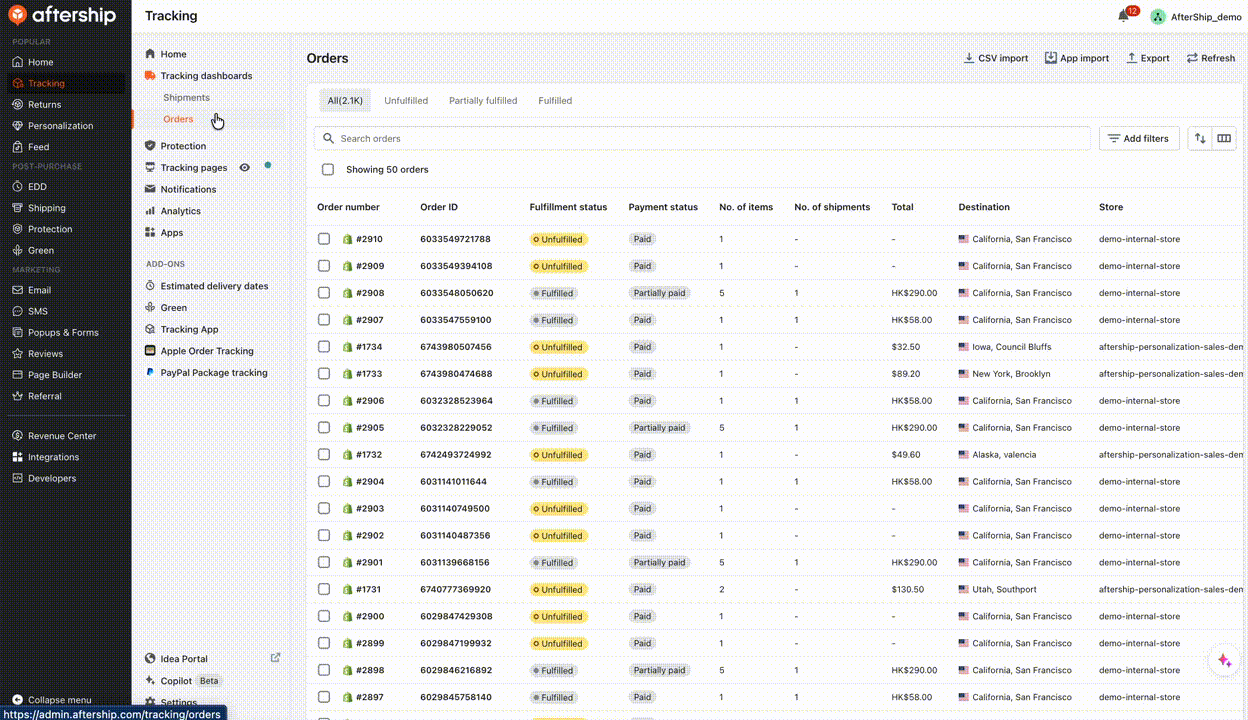Viewport: 1248px width, 720px height.
Task: Click the sort orders icon button
Action: point(1200,138)
